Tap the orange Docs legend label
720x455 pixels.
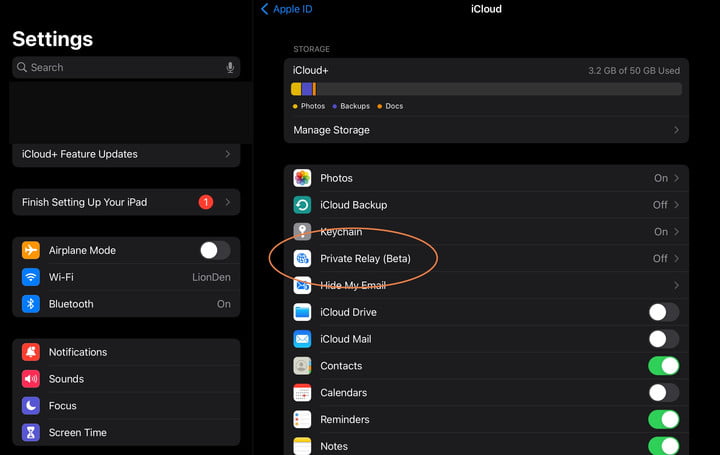tap(394, 106)
